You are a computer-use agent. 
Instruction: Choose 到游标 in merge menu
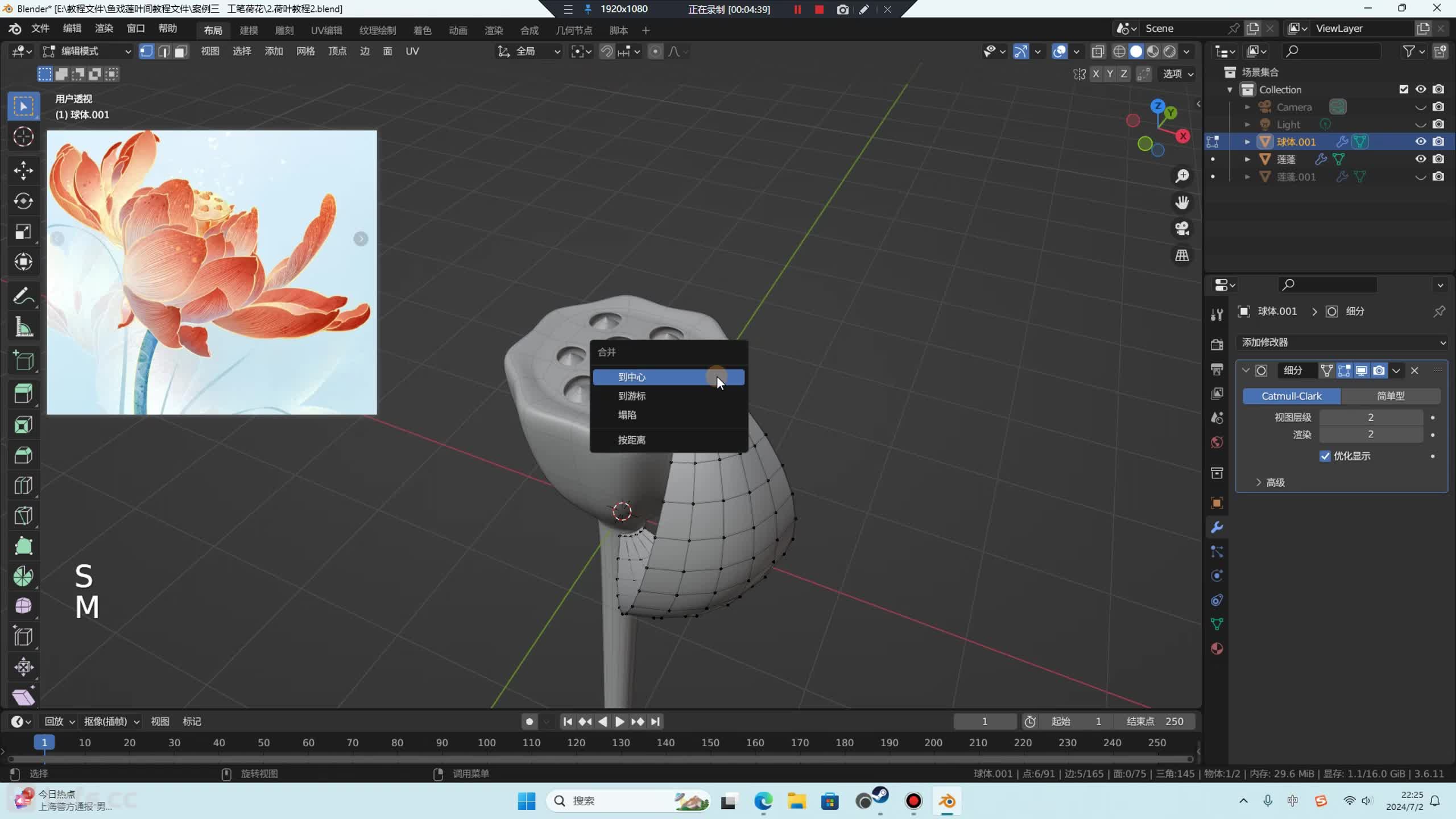coord(668,396)
